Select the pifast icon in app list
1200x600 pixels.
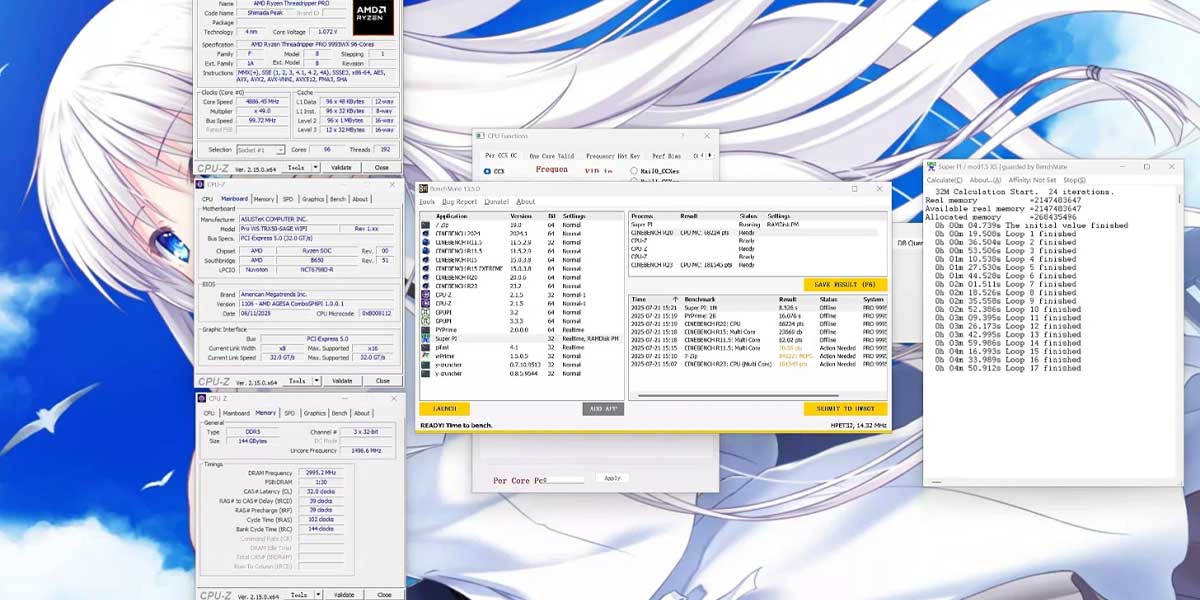pyautogui.click(x=426, y=347)
